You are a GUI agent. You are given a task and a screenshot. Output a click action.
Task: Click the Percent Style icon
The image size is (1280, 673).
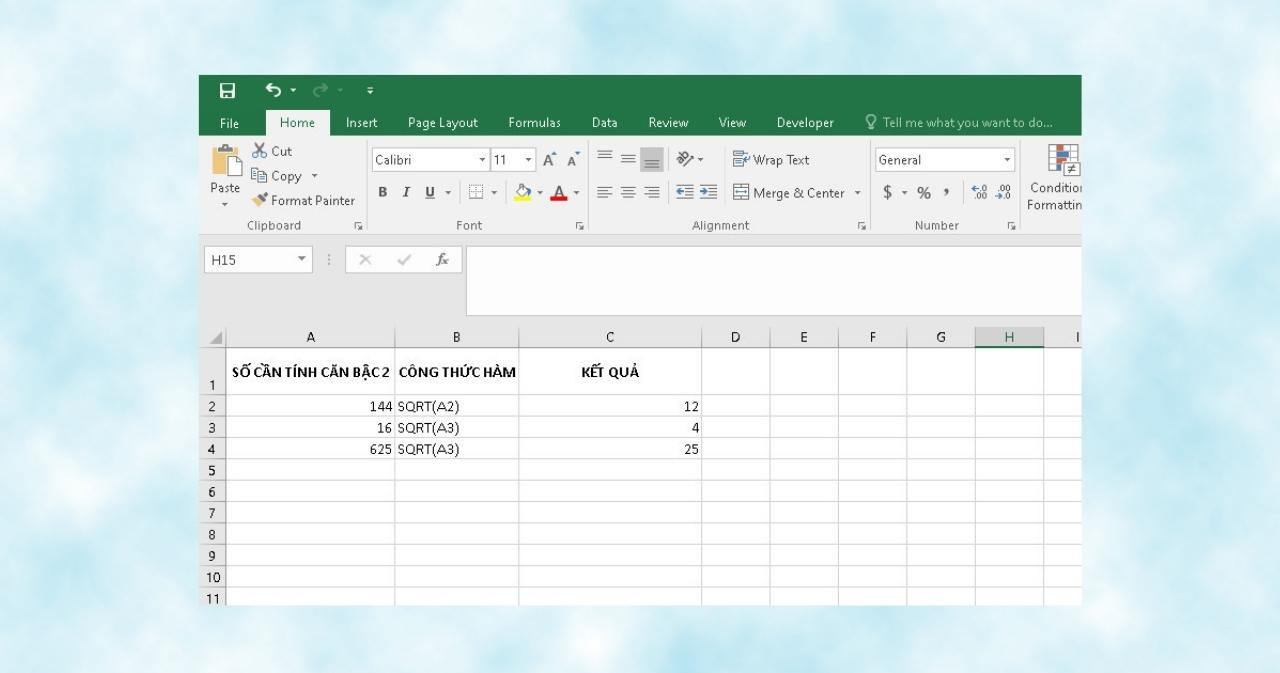(924, 193)
